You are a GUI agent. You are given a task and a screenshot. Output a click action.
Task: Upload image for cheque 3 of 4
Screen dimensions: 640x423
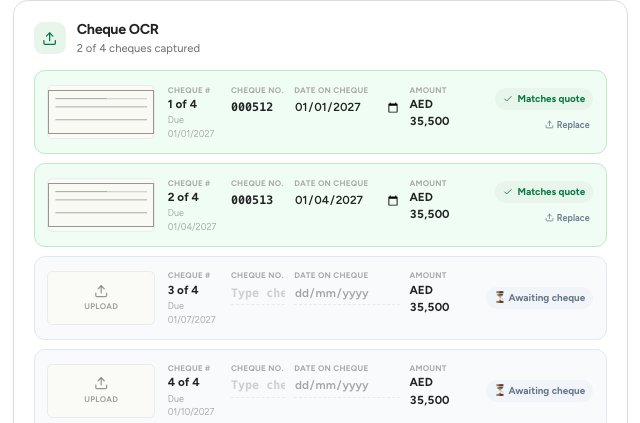(x=101, y=298)
